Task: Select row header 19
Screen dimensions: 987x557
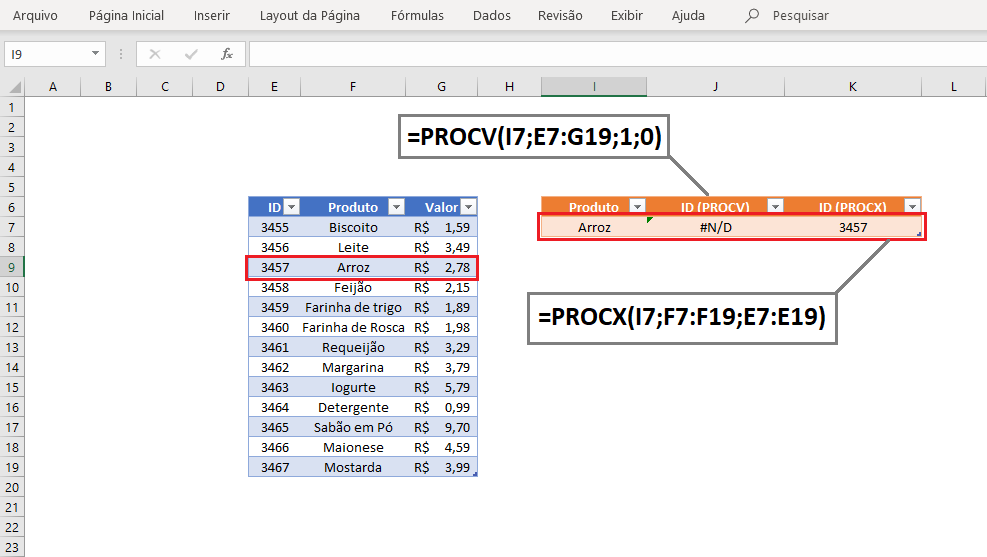Action: [x=12, y=468]
